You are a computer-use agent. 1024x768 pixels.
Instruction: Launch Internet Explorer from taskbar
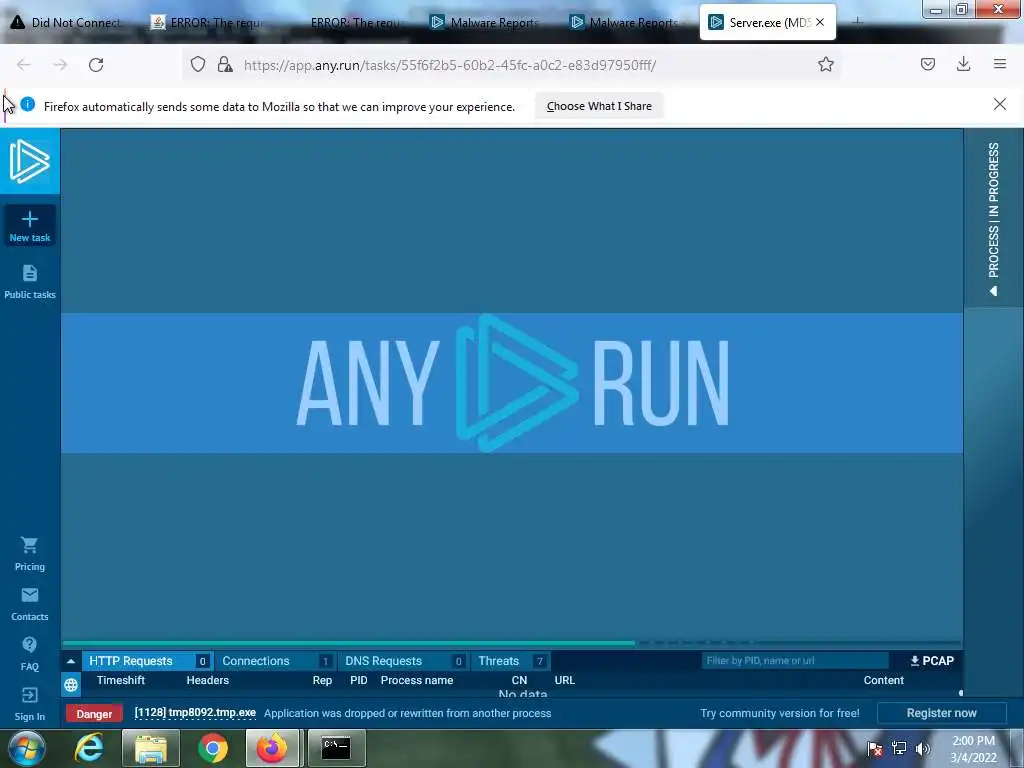[x=89, y=748]
